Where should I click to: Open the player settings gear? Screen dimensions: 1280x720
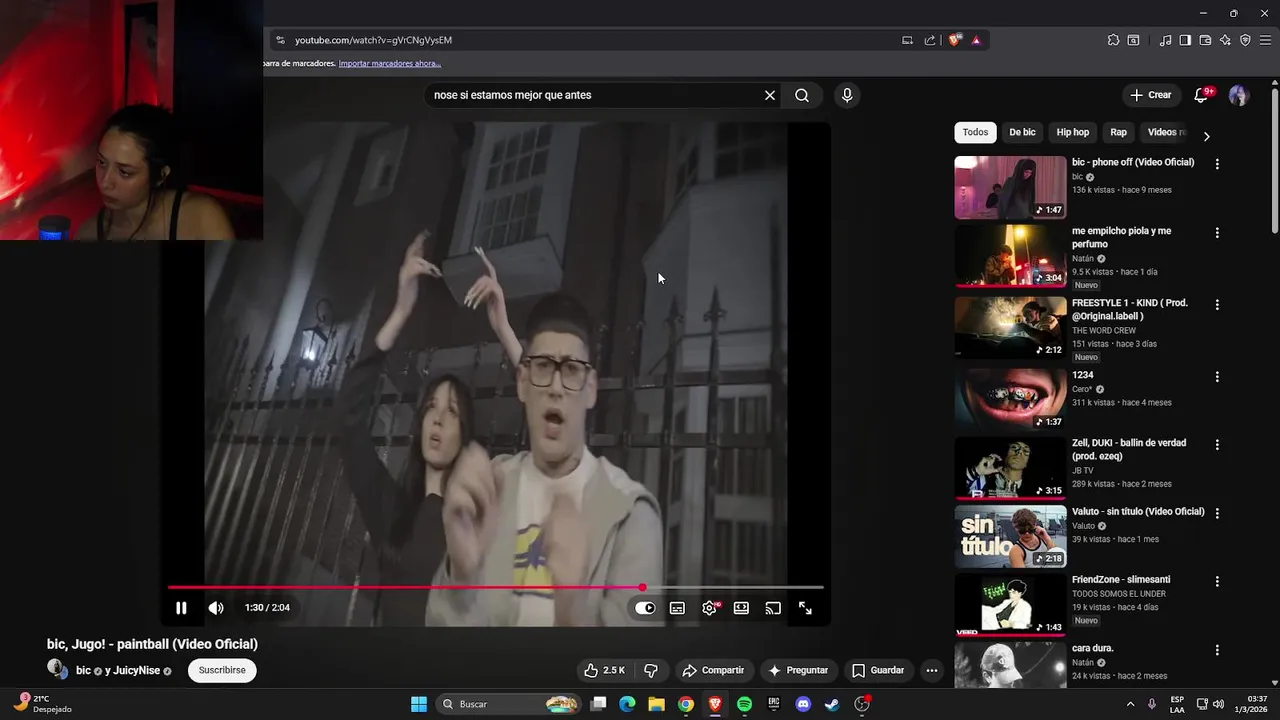click(710, 608)
